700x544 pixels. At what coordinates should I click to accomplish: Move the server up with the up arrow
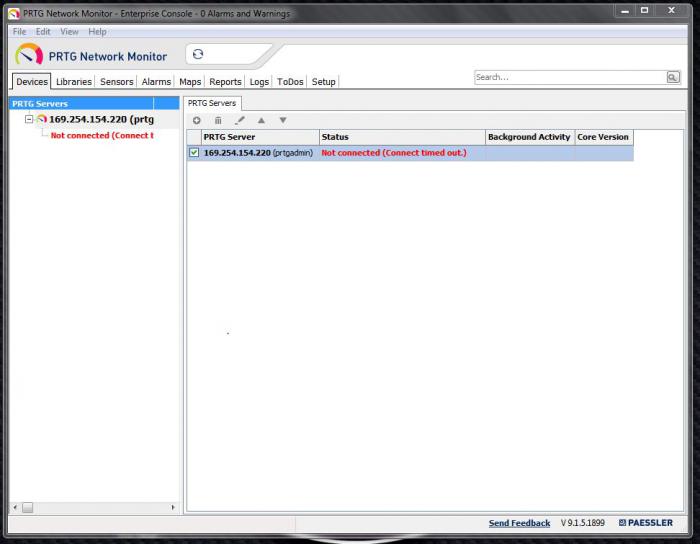point(261,120)
